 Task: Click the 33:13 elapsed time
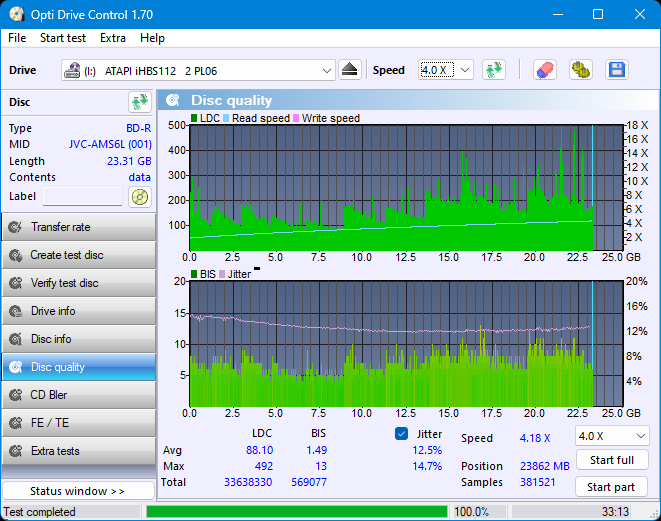point(615,512)
